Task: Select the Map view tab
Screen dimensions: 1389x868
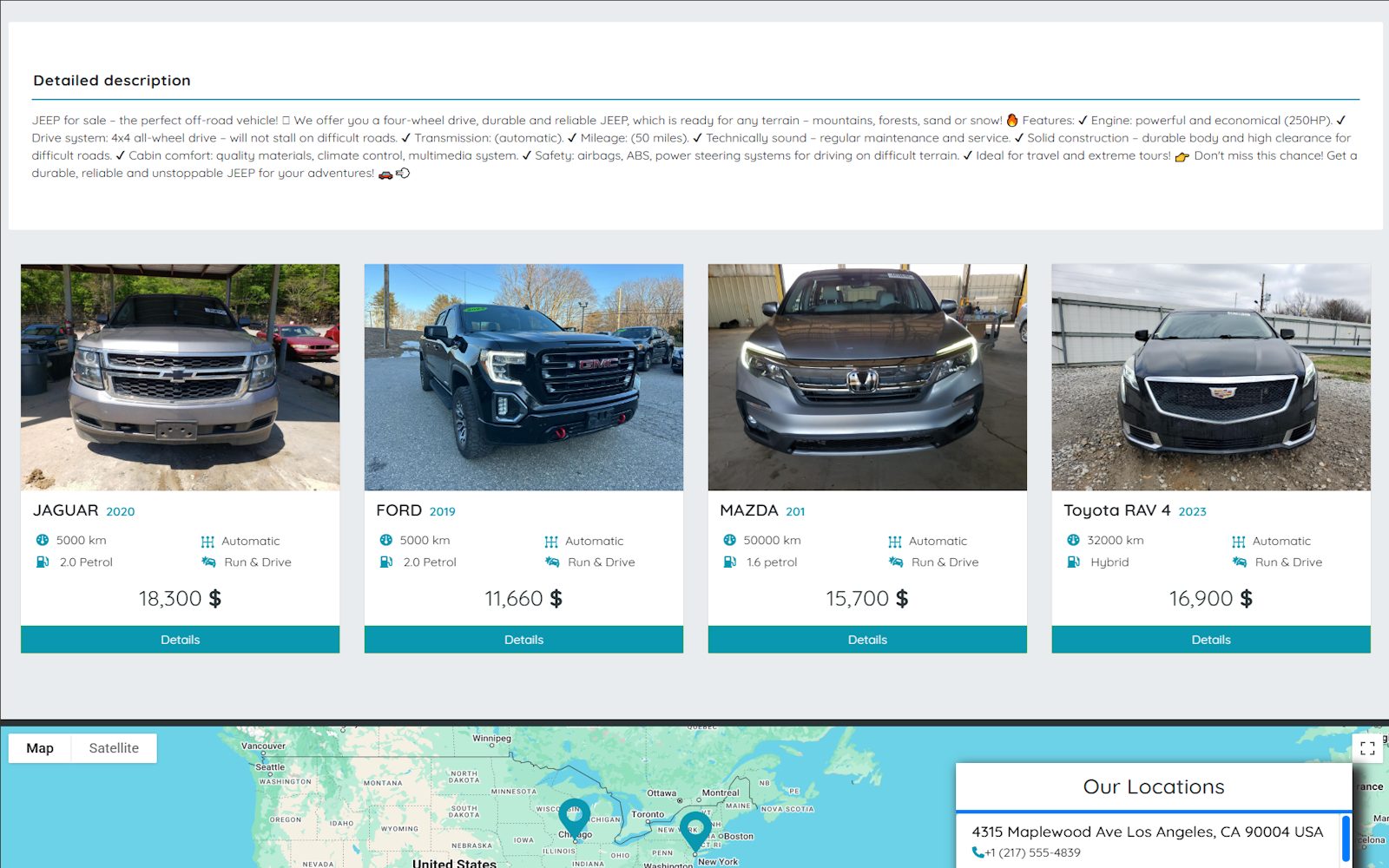Action: (40, 748)
